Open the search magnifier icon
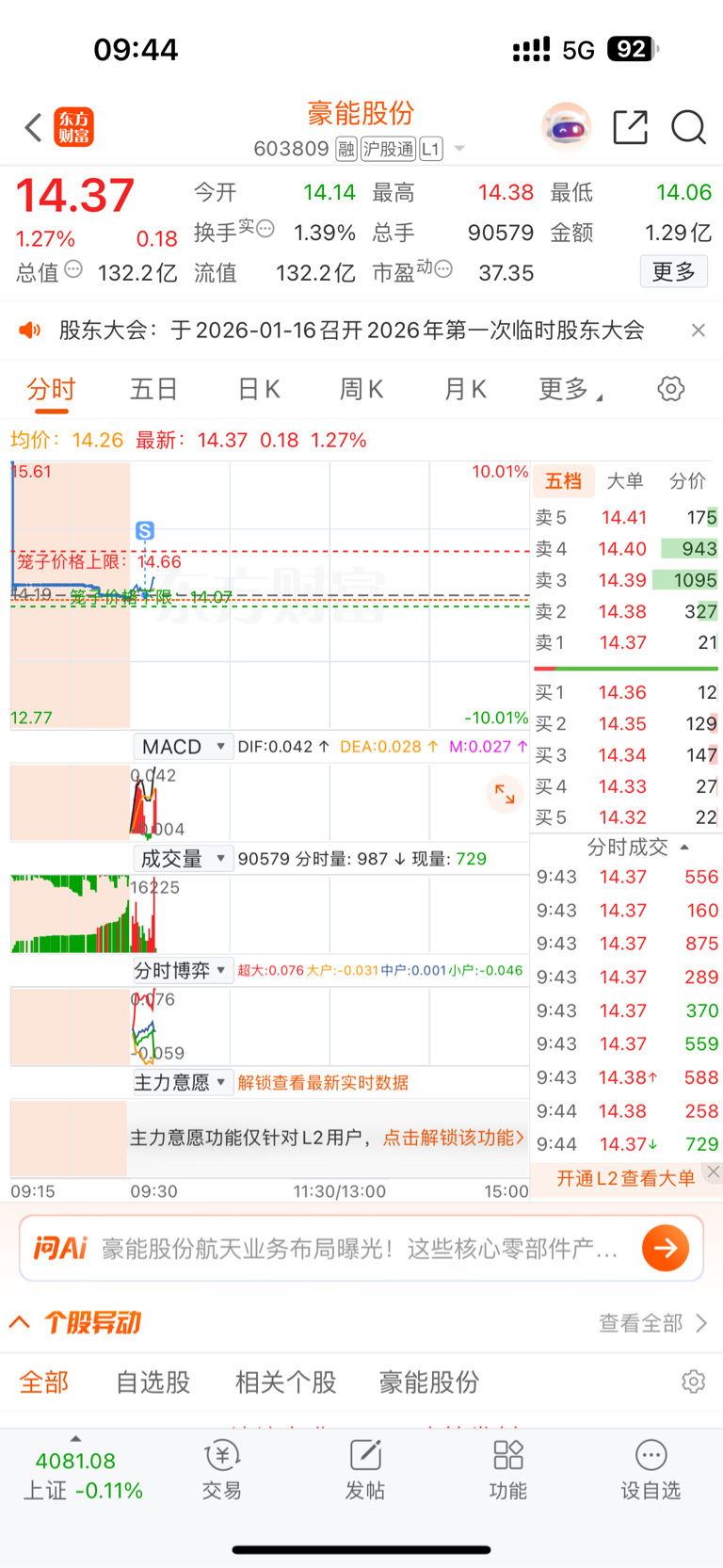Image resolution: width=723 pixels, height=1568 pixels. click(688, 127)
